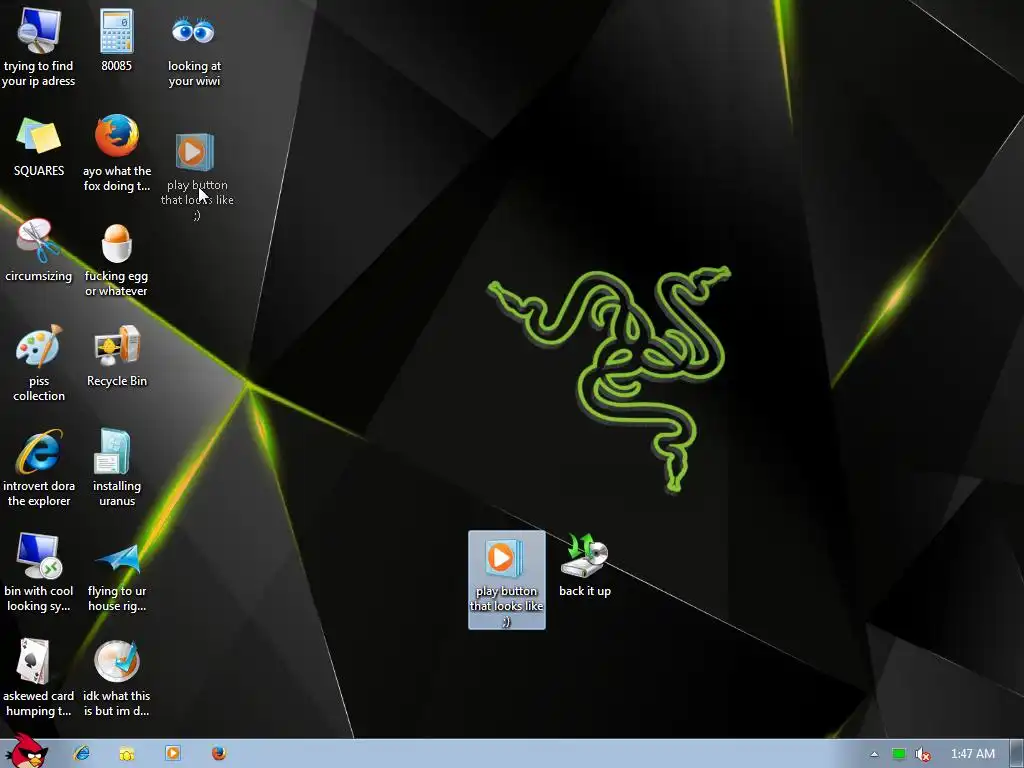Screen dimensions: 1024x768
Task: Click the label text 'installing uranus'
Action: (x=117, y=494)
